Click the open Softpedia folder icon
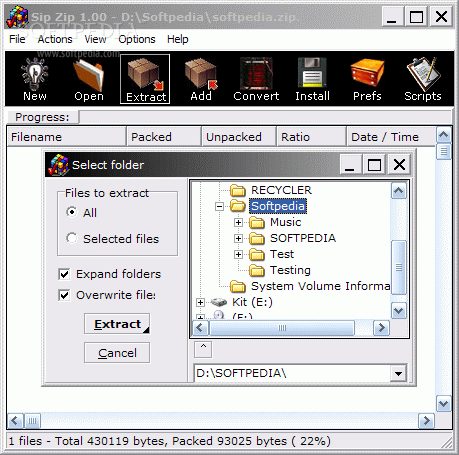 coord(238,206)
